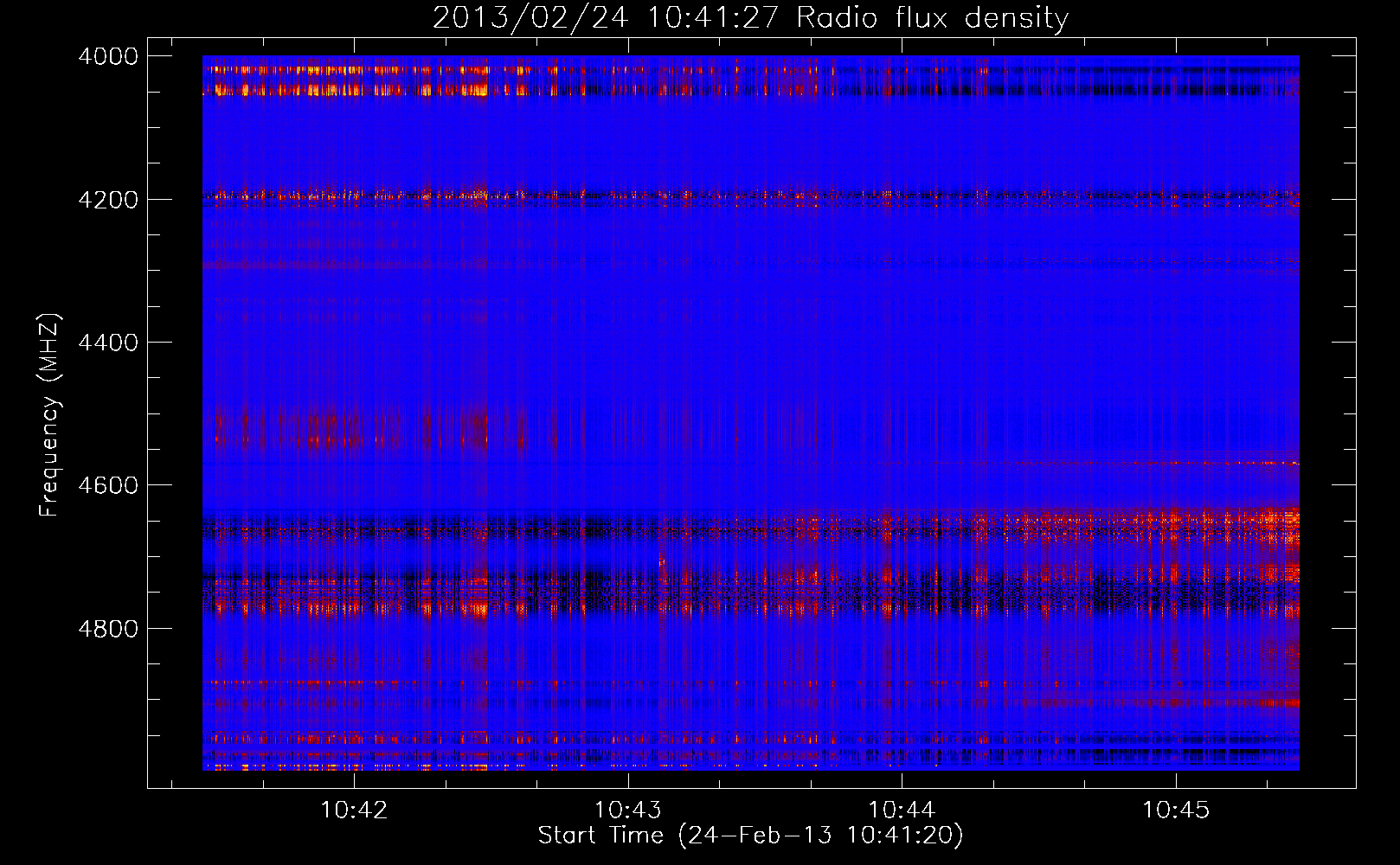Click the 4800 frequency tick label

pos(108,628)
